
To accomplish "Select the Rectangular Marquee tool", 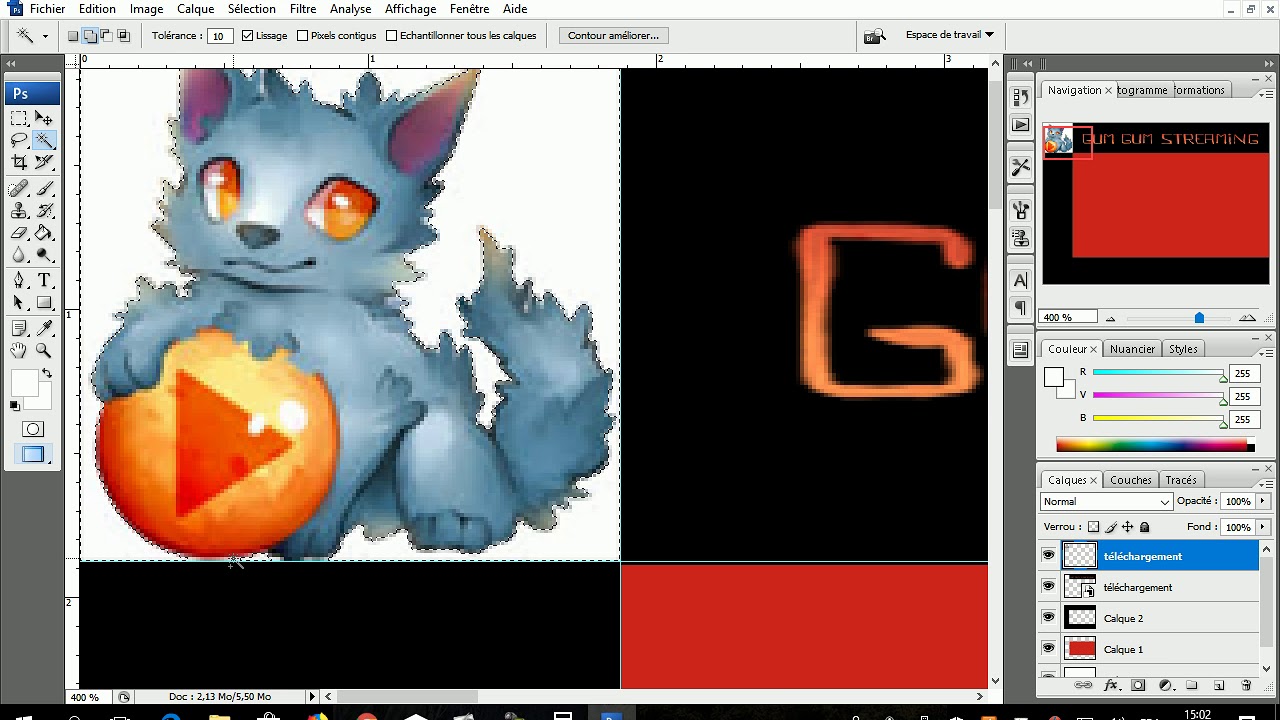I will [19, 119].
